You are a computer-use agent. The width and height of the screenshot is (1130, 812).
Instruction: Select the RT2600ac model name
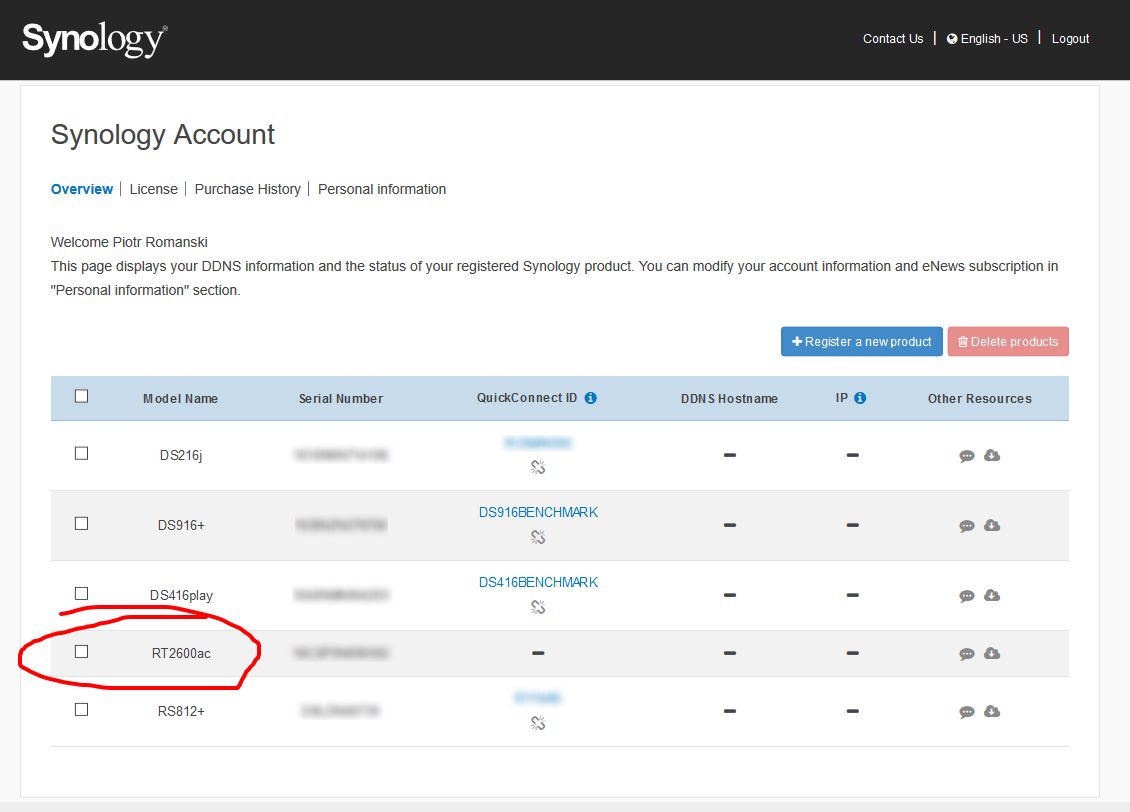(181, 653)
